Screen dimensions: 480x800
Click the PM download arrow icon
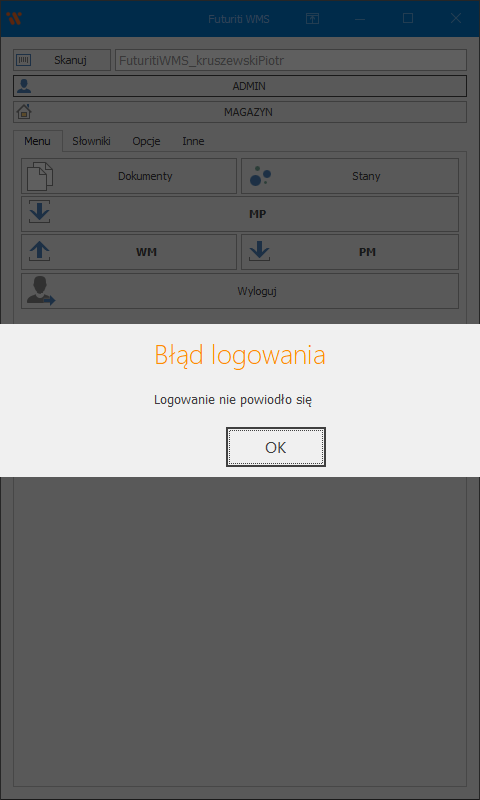[x=260, y=251]
